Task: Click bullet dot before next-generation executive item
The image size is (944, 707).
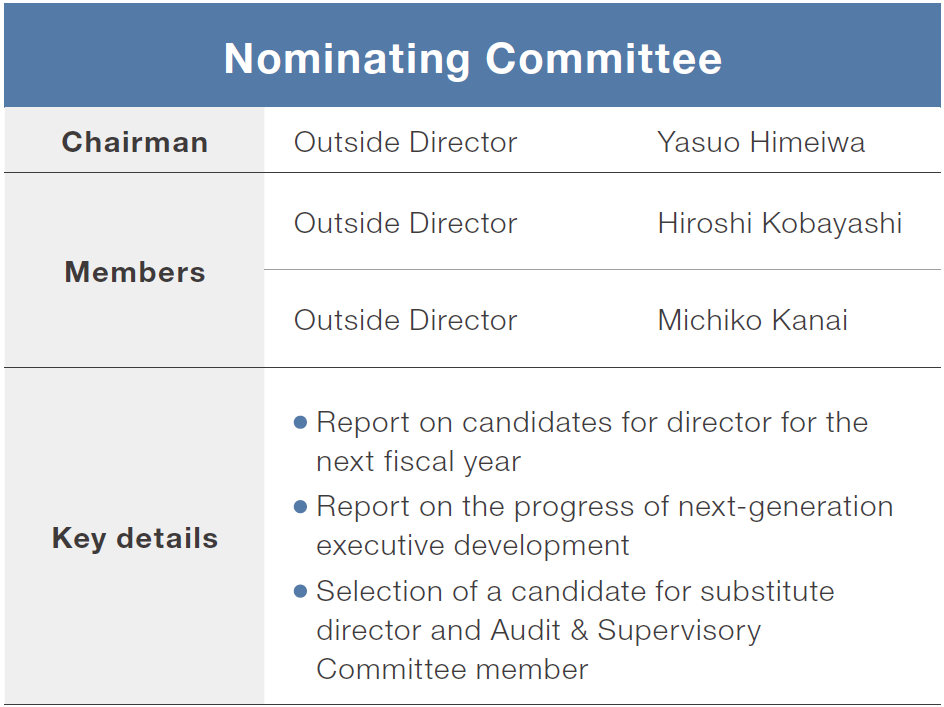Action: click(300, 507)
